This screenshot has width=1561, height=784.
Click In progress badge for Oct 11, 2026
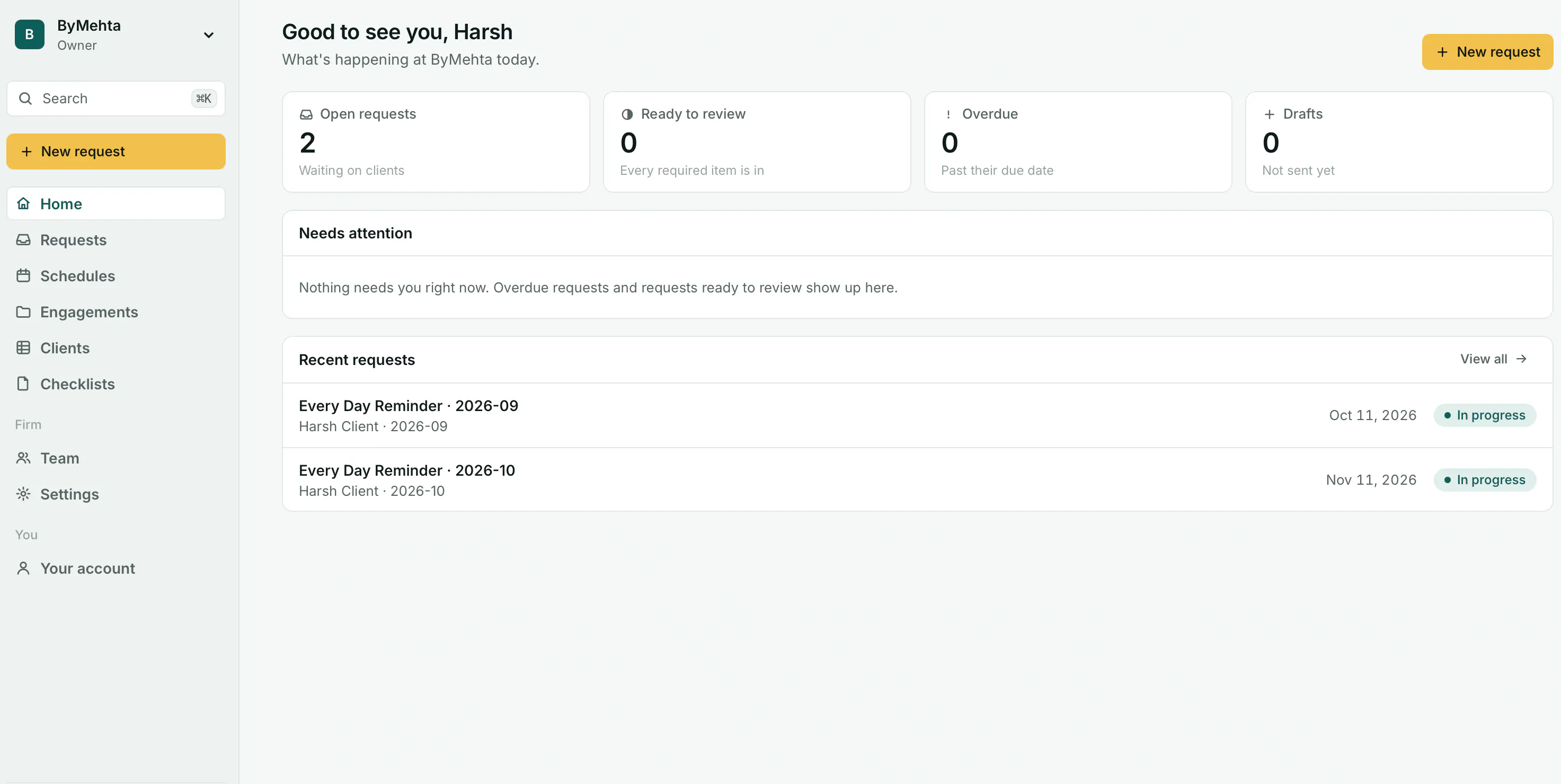(x=1485, y=416)
